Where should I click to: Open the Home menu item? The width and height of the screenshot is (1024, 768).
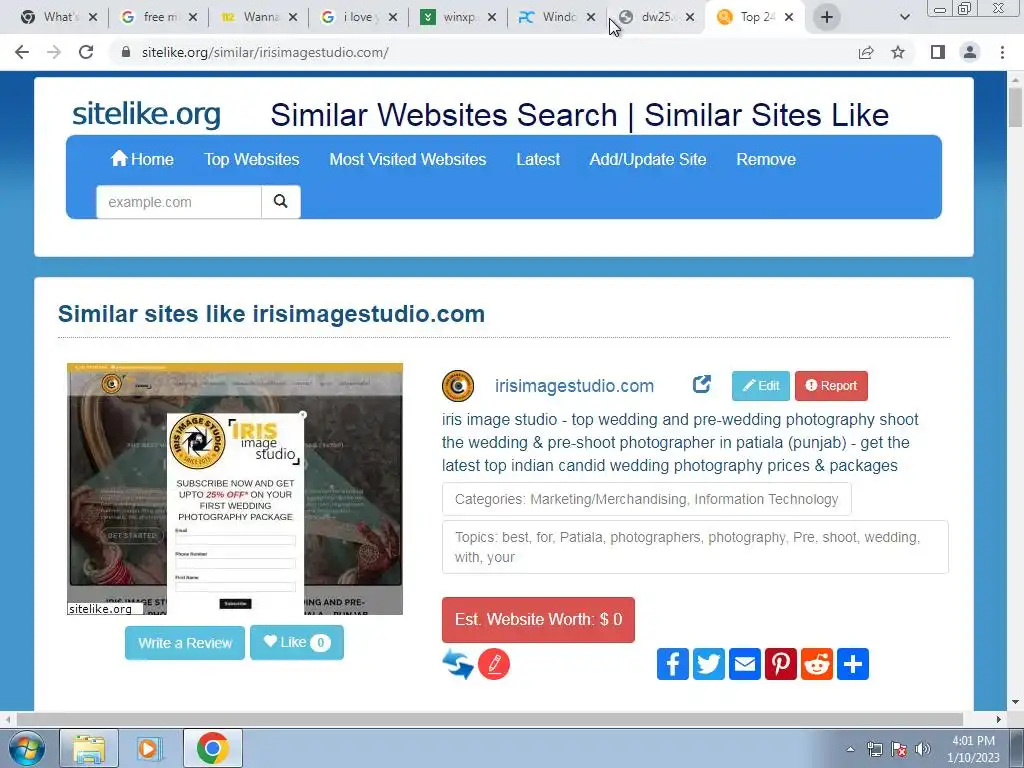142,159
